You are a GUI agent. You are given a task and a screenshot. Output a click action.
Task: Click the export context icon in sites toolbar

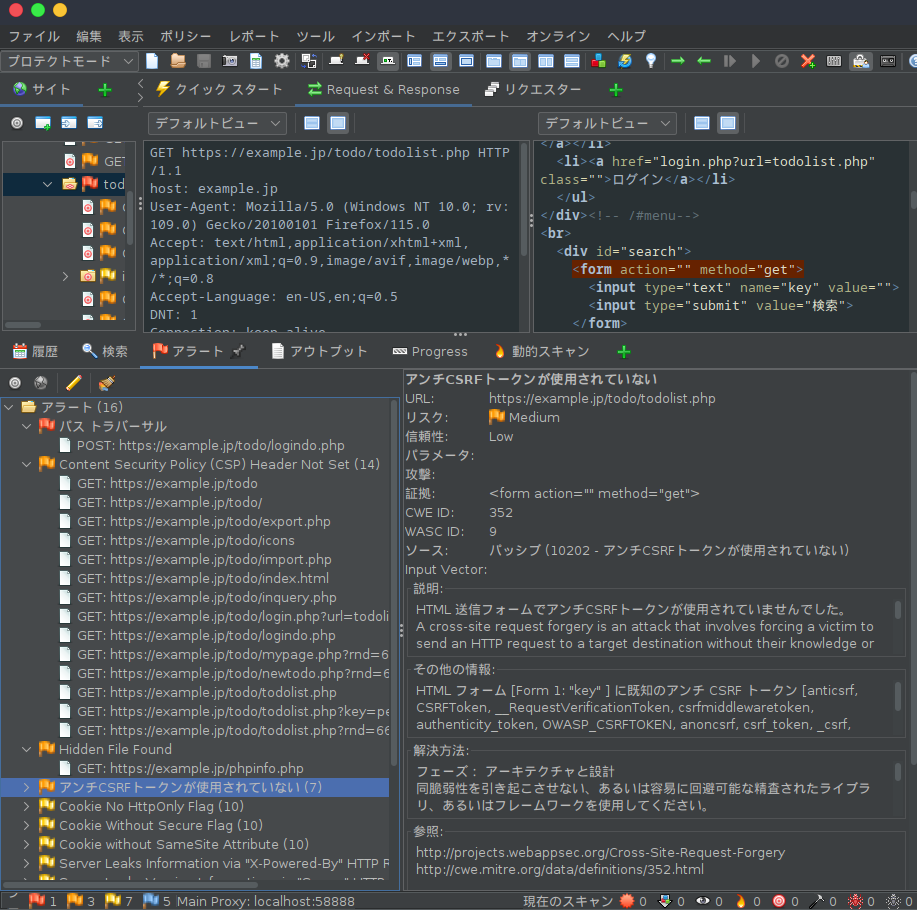tap(95, 123)
